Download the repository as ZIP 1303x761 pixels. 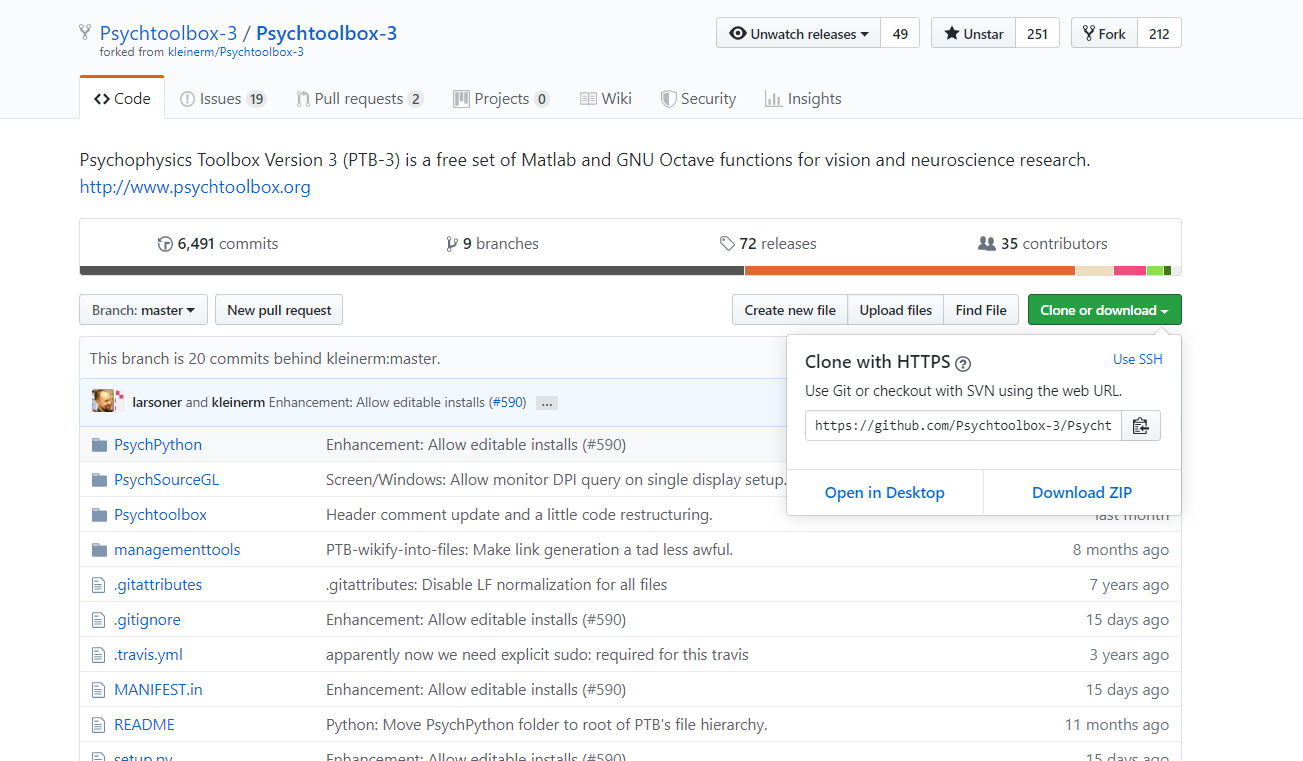[1082, 492]
